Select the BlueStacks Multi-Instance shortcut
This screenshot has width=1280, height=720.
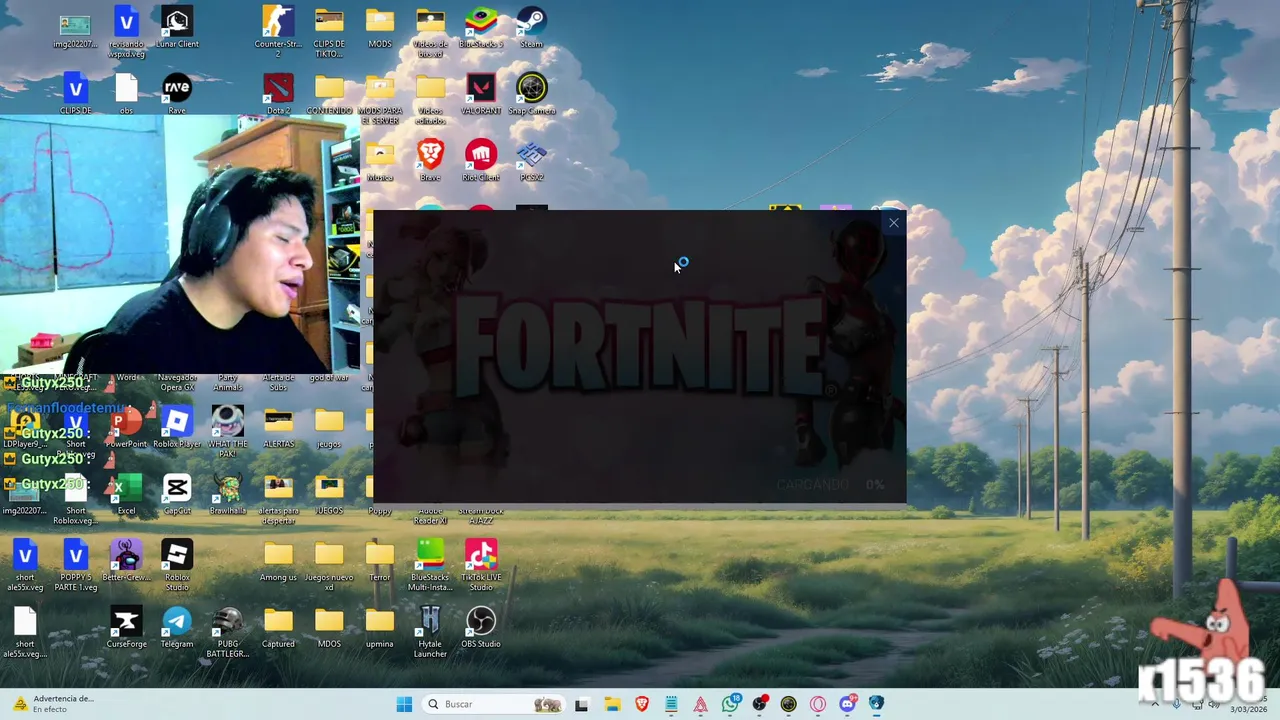(430, 565)
